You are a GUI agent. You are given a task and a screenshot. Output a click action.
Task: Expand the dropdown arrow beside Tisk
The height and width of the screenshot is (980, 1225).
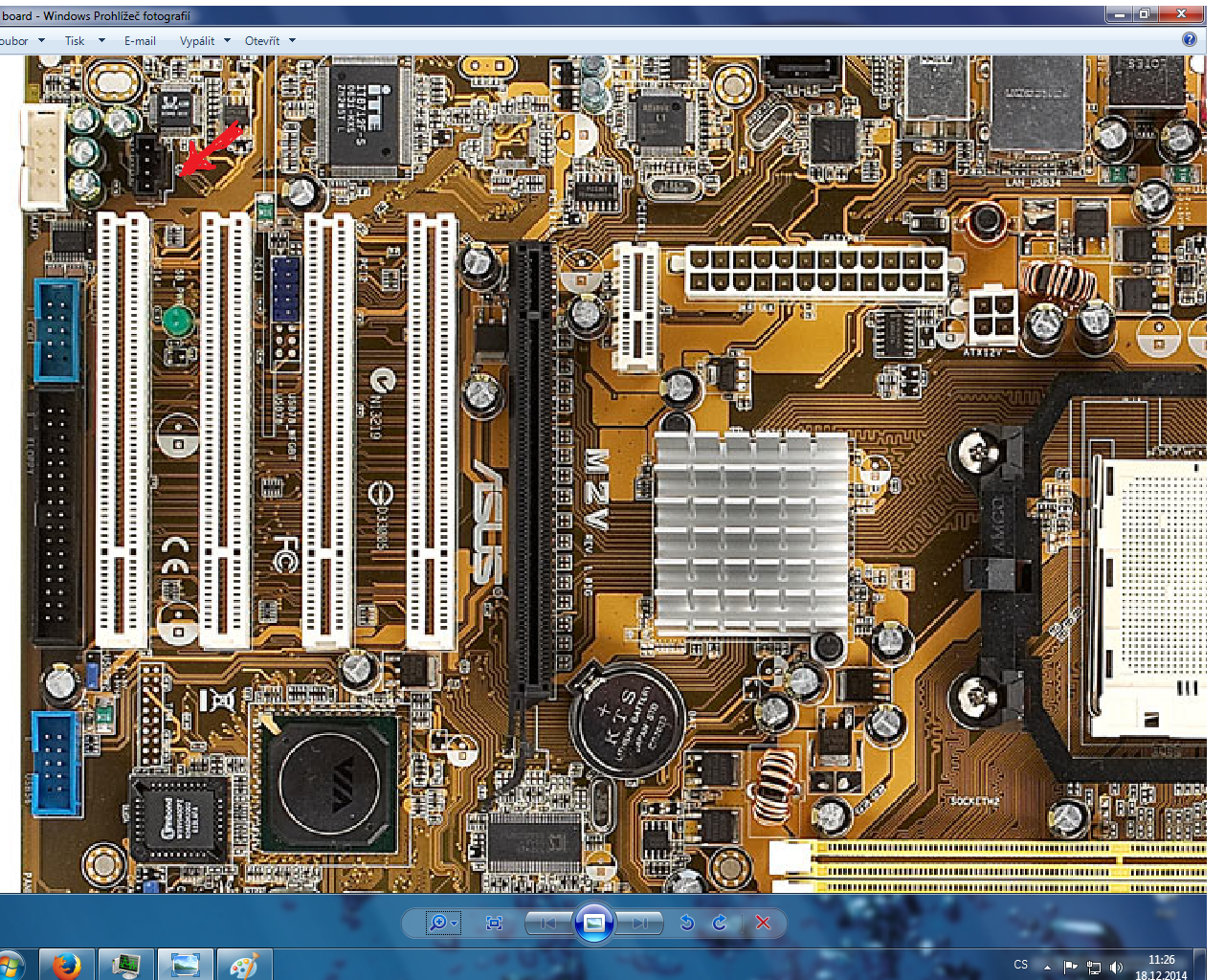pos(101,40)
